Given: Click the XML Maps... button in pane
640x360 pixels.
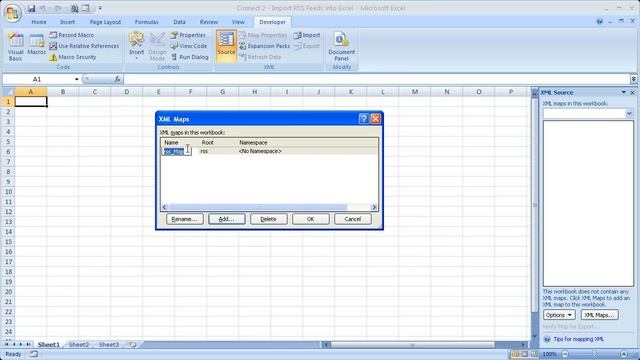Looking at the screenshot, I should 600,315.
